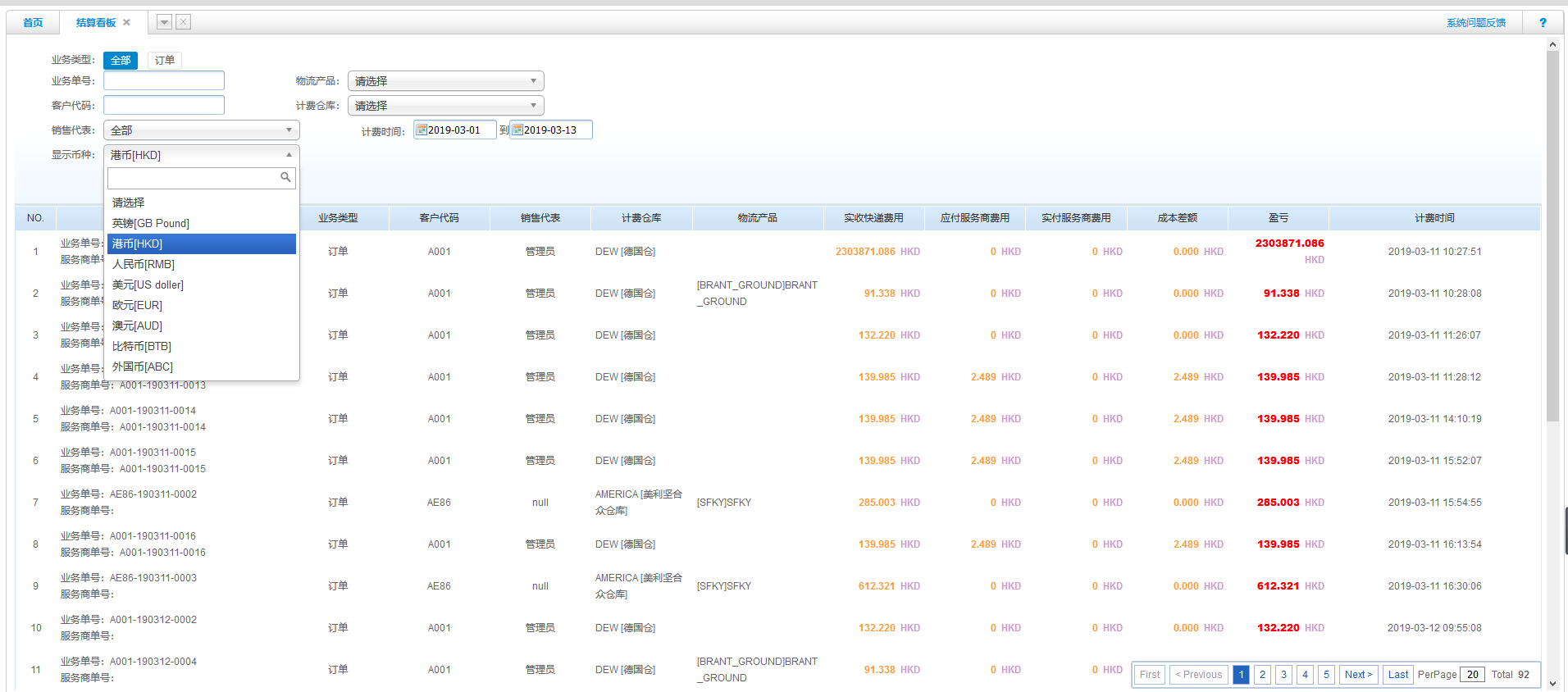Screen dimensions: 1568x692
Task: Click the scrollbar down arrow at bottom right
Action: [x=1552, y=682]
